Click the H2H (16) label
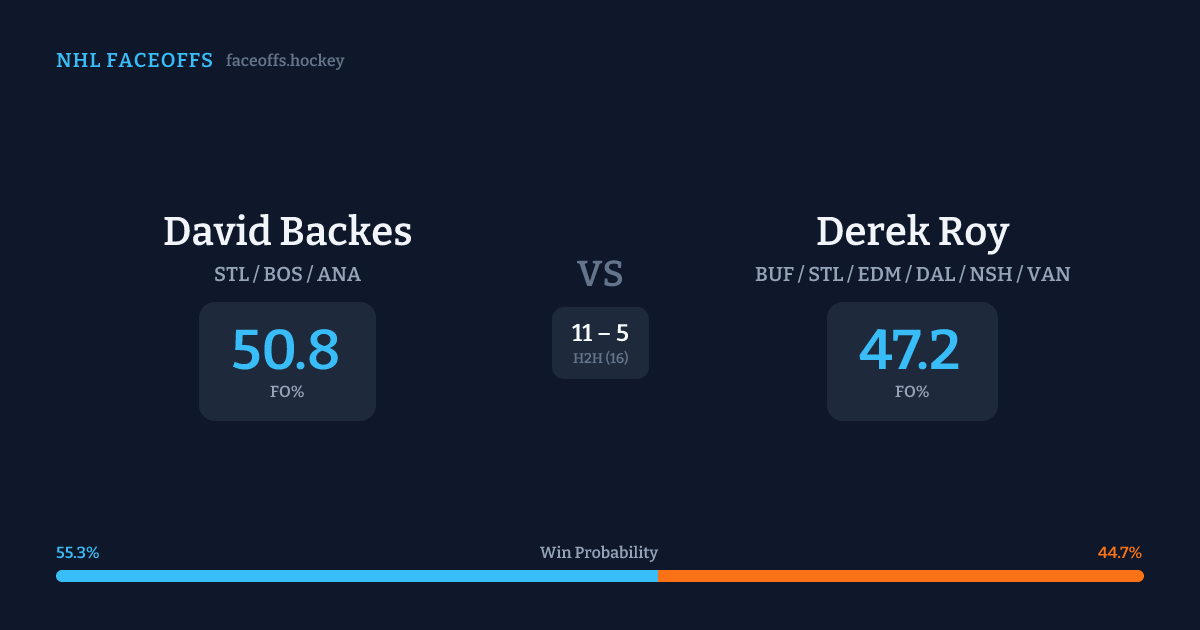Viewport: 1200px width, 630px height. click(600, 358)
